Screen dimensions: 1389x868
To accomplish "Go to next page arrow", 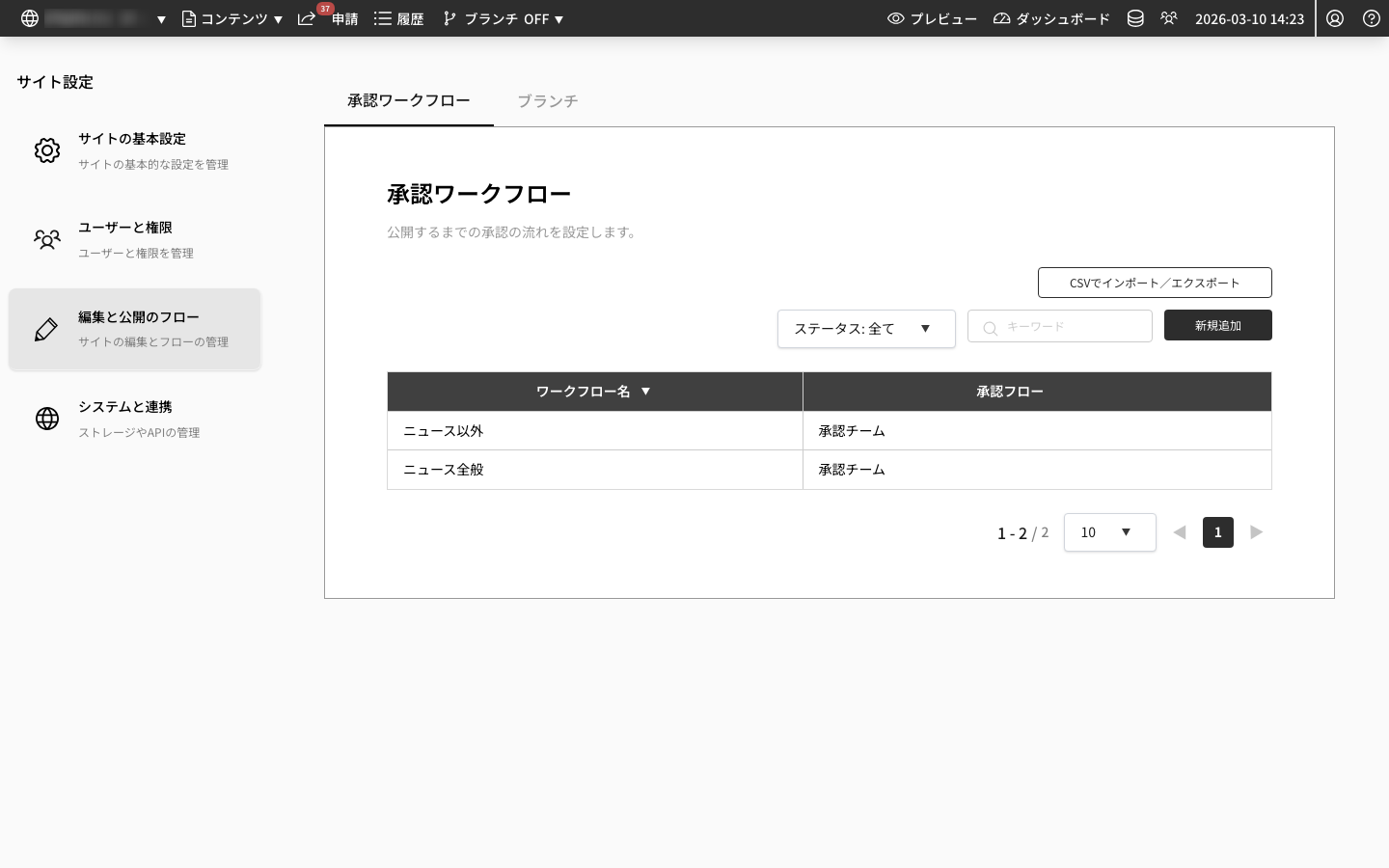I will pos(1256,532).
